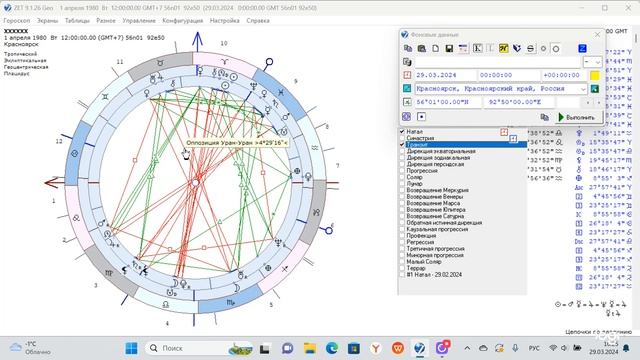Click the time offset field +00:00:00
640x360 pixels.
pyautogui.click(x=564, y=75)
